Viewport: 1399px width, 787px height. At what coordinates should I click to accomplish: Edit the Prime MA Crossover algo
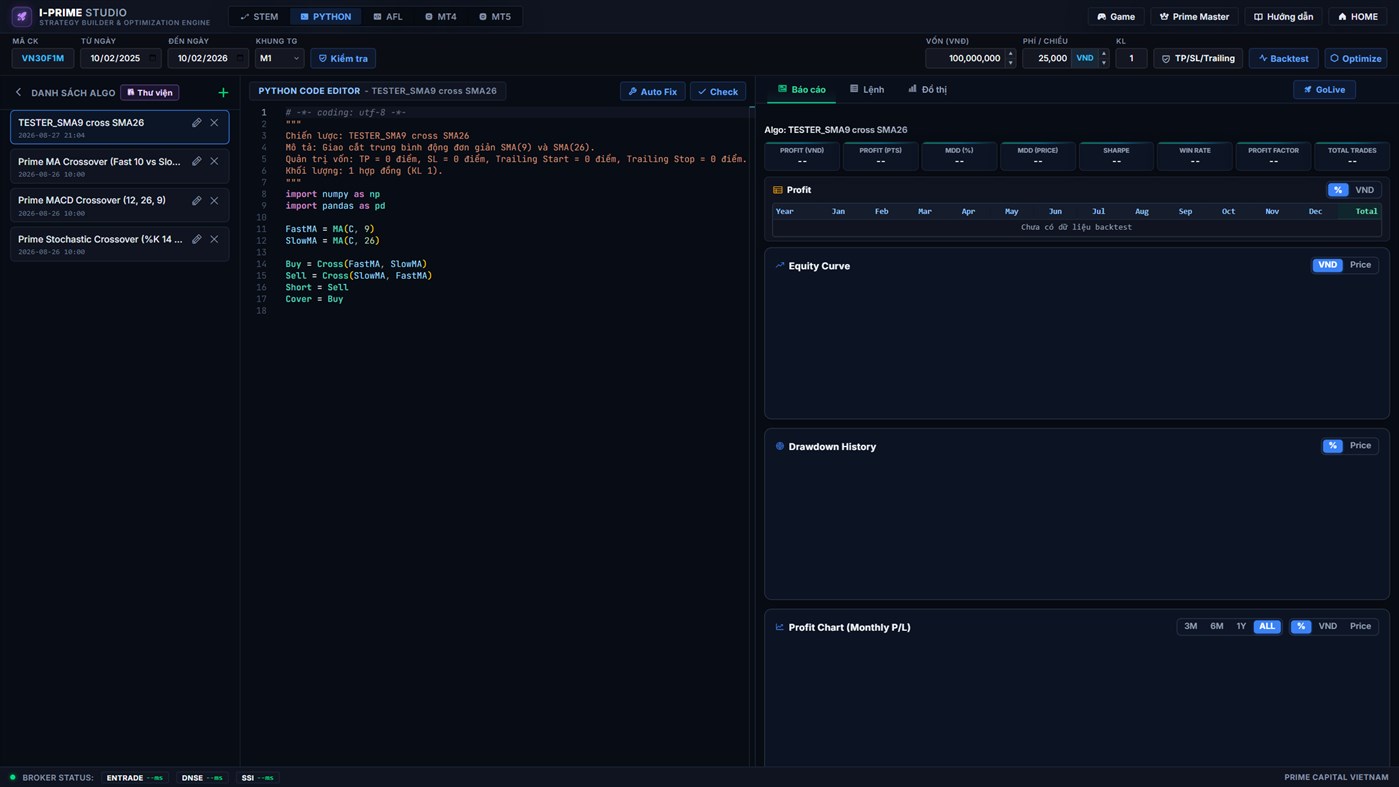tap(196, 161)
